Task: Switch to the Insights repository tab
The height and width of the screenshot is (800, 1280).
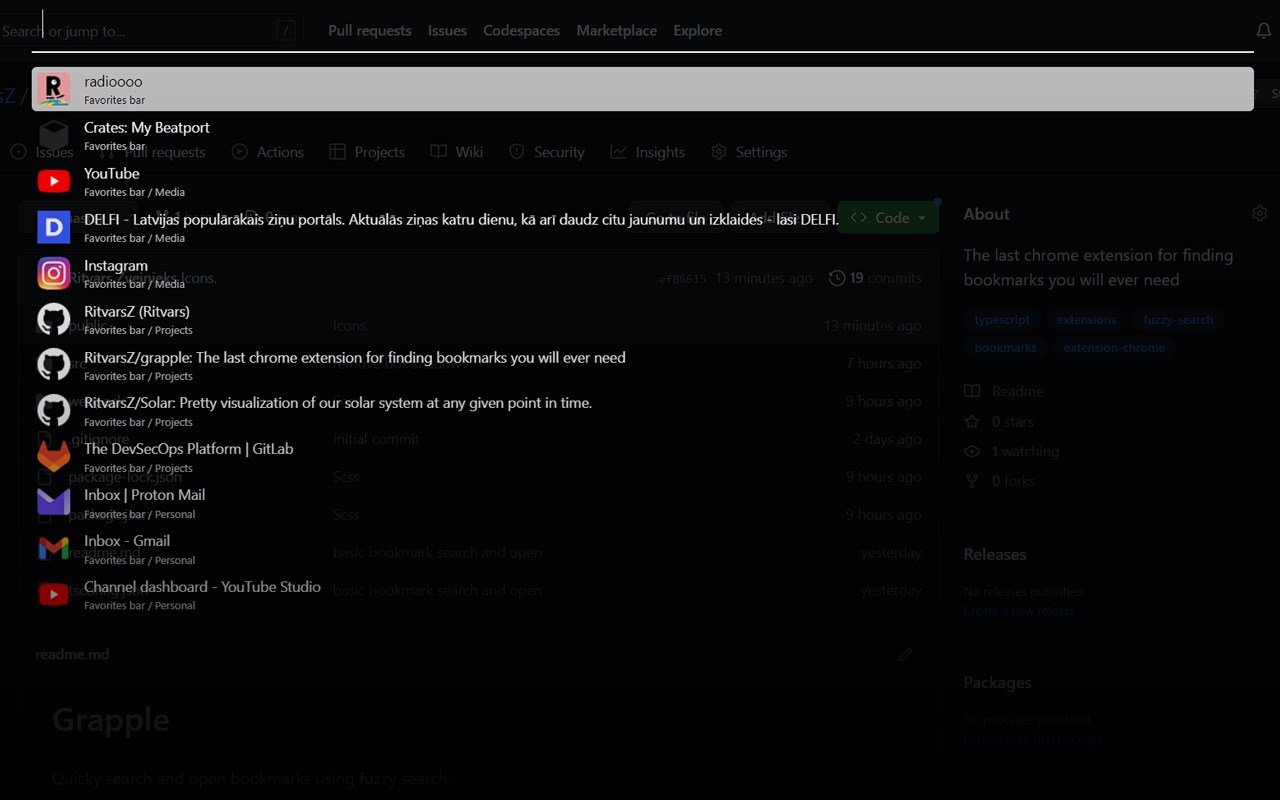Action: pyautogui.click(x=648, y=152)
